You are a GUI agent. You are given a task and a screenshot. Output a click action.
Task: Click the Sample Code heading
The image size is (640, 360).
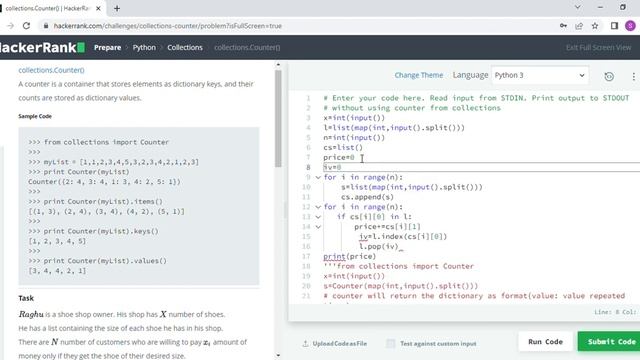pyautogui.click(x=35, y=116)
